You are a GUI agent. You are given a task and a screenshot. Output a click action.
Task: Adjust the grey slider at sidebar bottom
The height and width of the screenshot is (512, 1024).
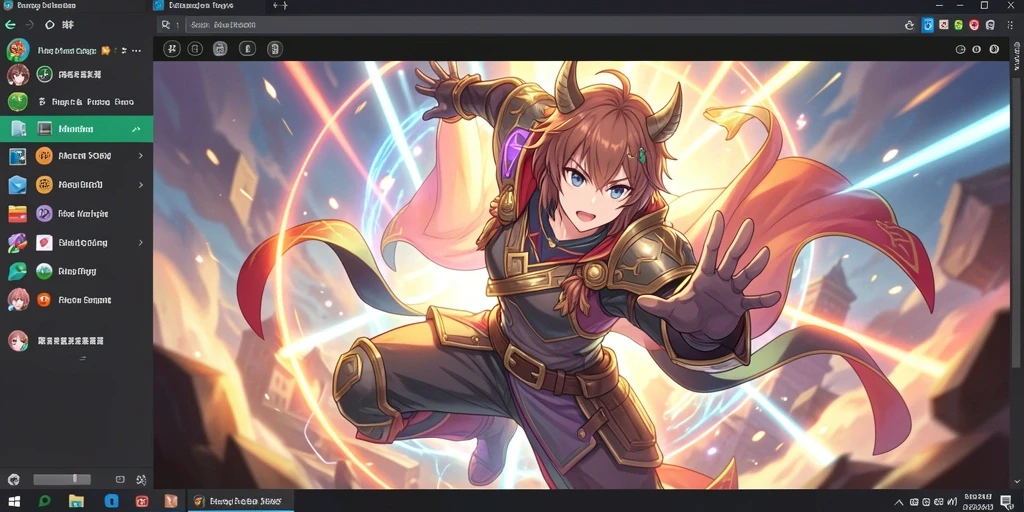[62, 479]
